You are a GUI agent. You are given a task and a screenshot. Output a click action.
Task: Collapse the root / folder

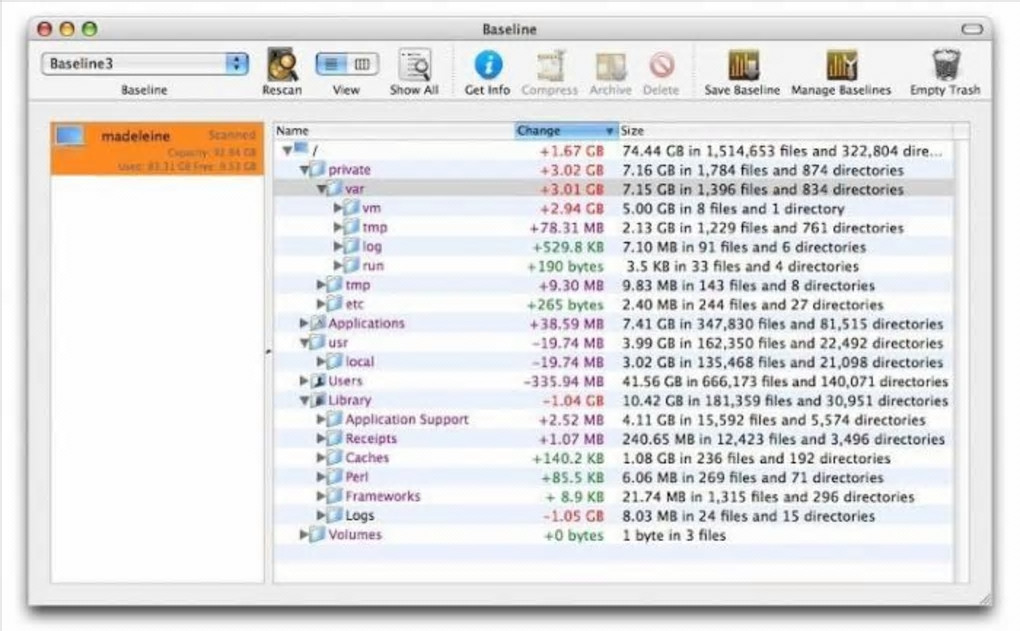point(287,151)
